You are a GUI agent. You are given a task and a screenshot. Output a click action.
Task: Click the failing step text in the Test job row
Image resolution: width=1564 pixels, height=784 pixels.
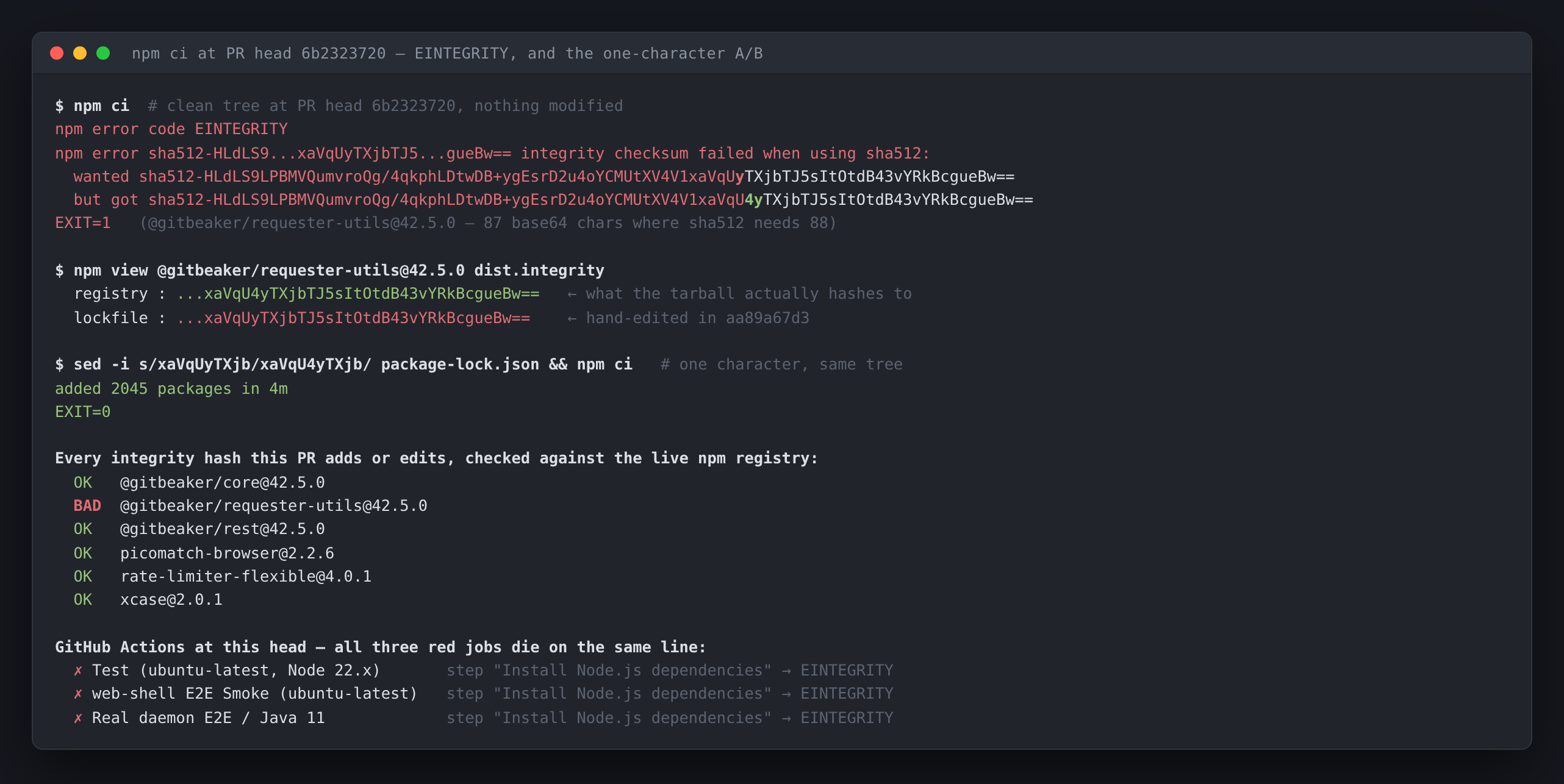(x=670, y=671)
